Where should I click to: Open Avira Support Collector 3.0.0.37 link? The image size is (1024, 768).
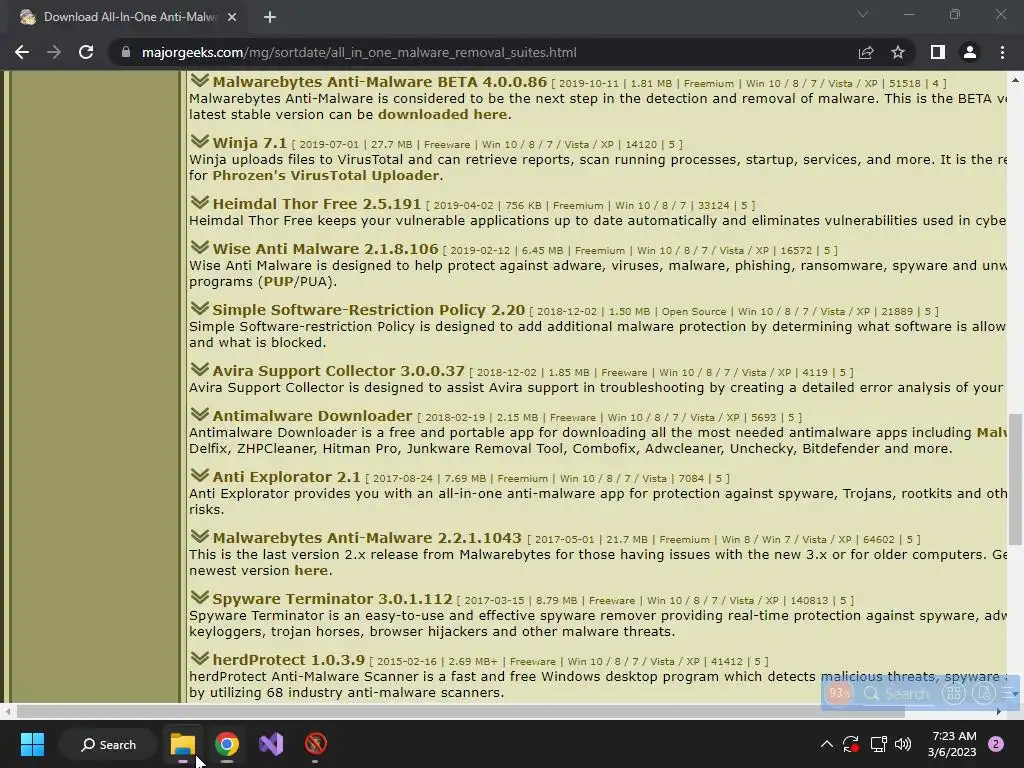(338, 370)
